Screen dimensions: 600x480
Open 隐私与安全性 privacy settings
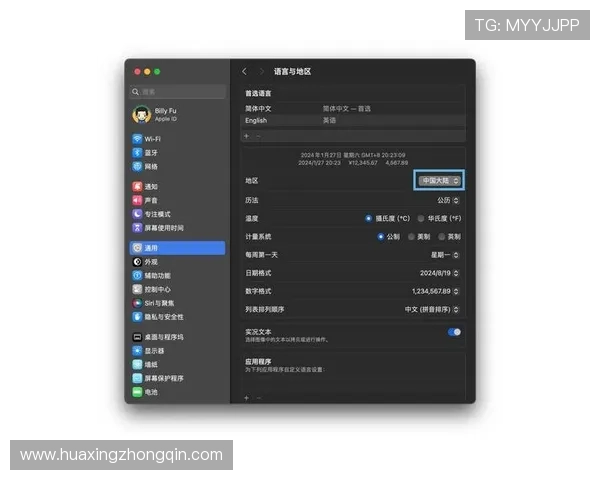158,317
